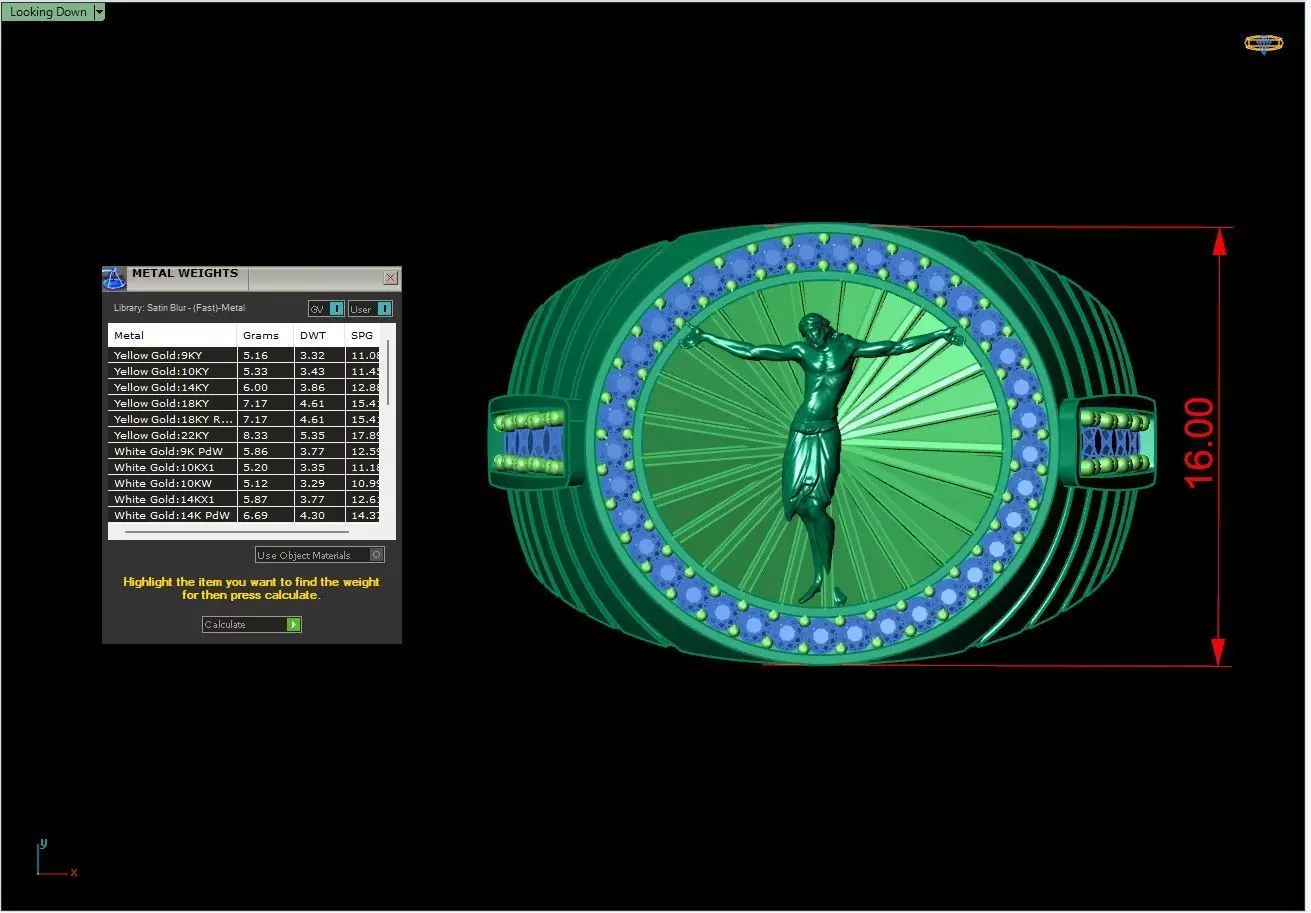Select the White Gold:14K PdW row

(x=245, y=515)
